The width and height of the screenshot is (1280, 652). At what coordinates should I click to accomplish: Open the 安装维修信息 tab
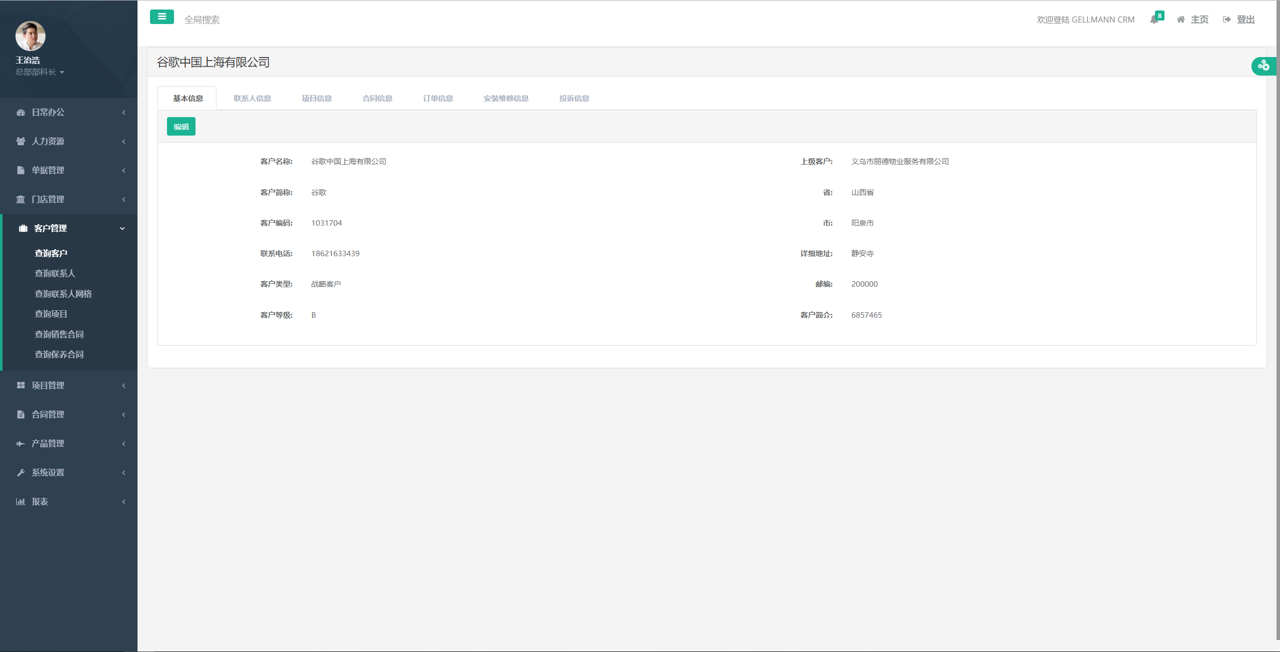point(506,99)
